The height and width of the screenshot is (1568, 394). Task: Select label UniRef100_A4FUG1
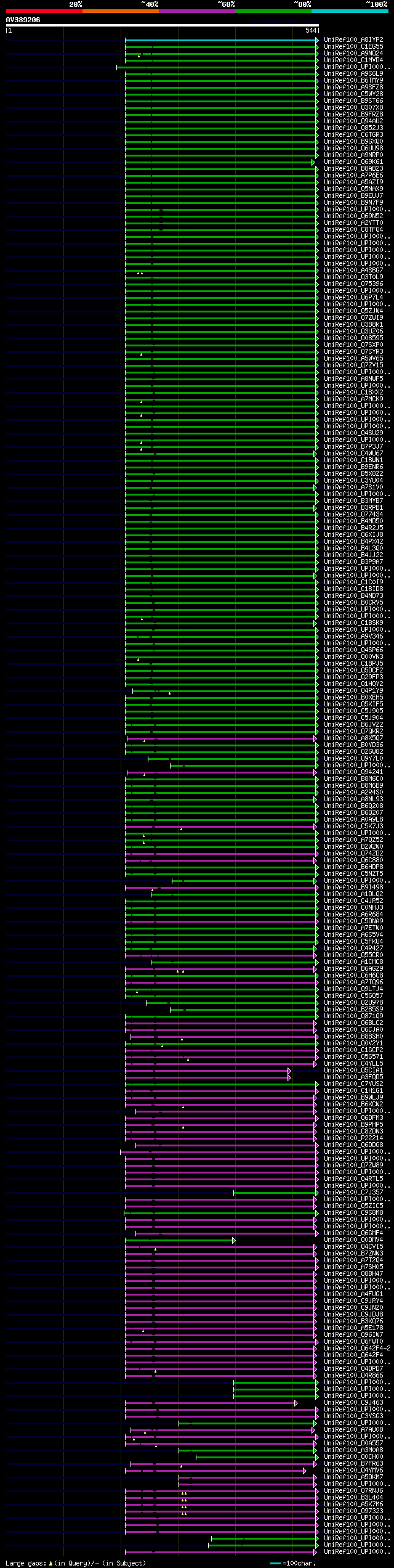(353, 1294)
